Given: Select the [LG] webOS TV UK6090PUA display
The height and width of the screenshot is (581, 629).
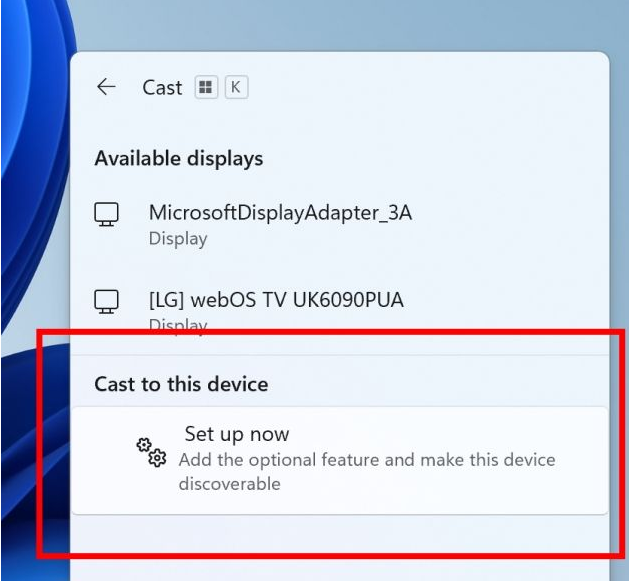Looking at the screenshot, I should coord(276,299).
